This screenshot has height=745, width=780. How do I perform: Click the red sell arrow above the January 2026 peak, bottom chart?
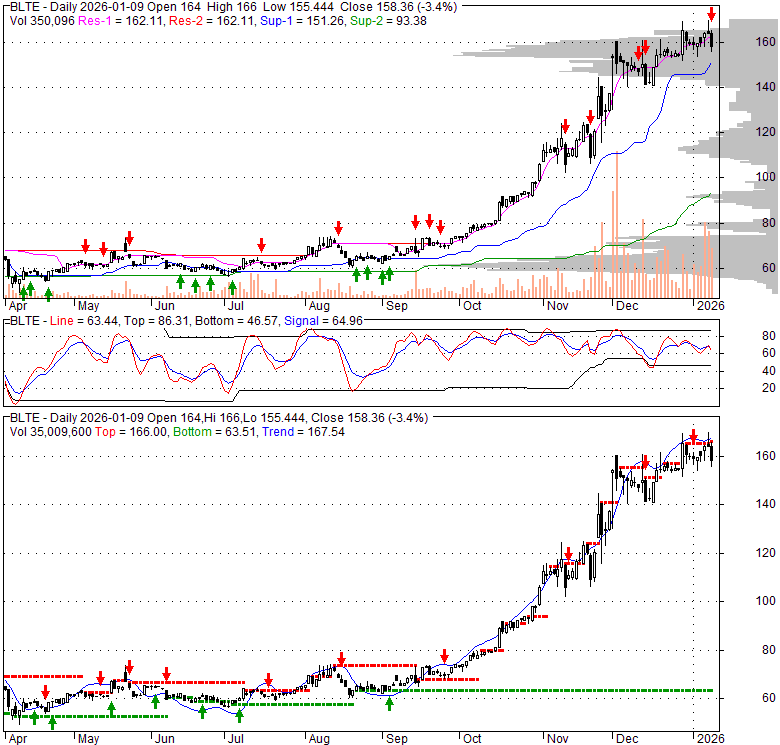click(693, 436)
